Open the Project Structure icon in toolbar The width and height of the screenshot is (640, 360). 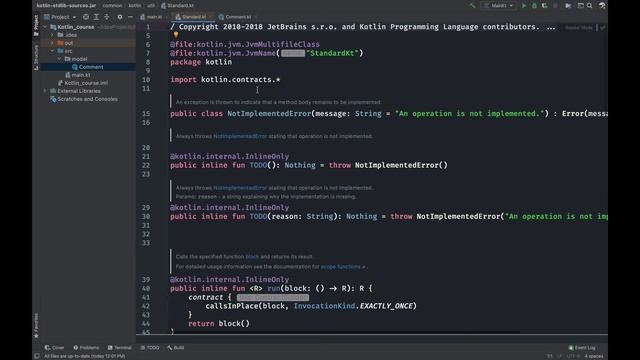coord(580,6)
